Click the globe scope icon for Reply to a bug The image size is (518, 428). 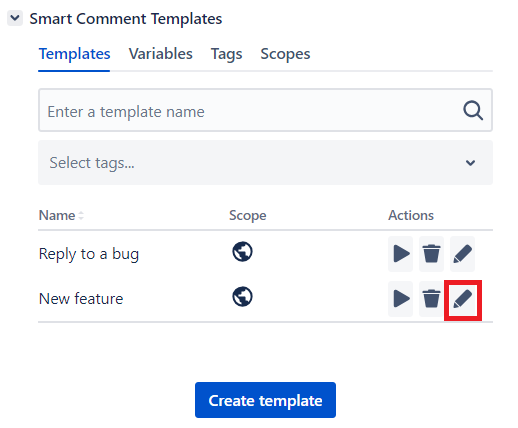(x=242, y=252)
